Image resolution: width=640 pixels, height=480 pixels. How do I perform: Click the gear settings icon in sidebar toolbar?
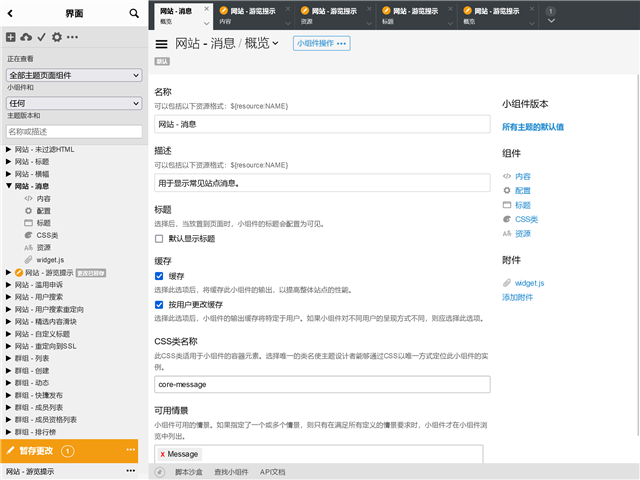[x=57, y=37]
